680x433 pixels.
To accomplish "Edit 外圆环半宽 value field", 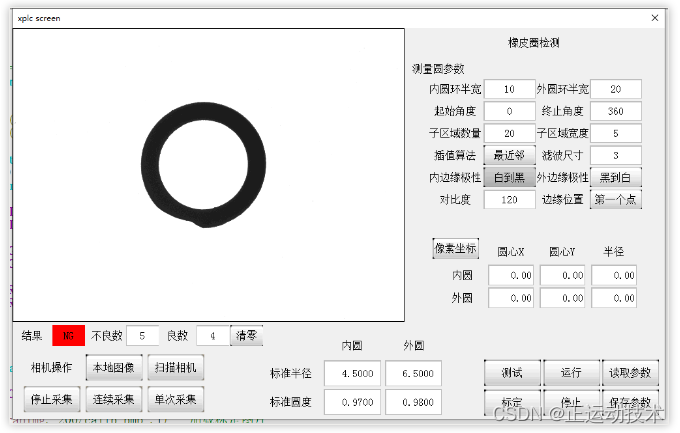I will click(615, 89).
